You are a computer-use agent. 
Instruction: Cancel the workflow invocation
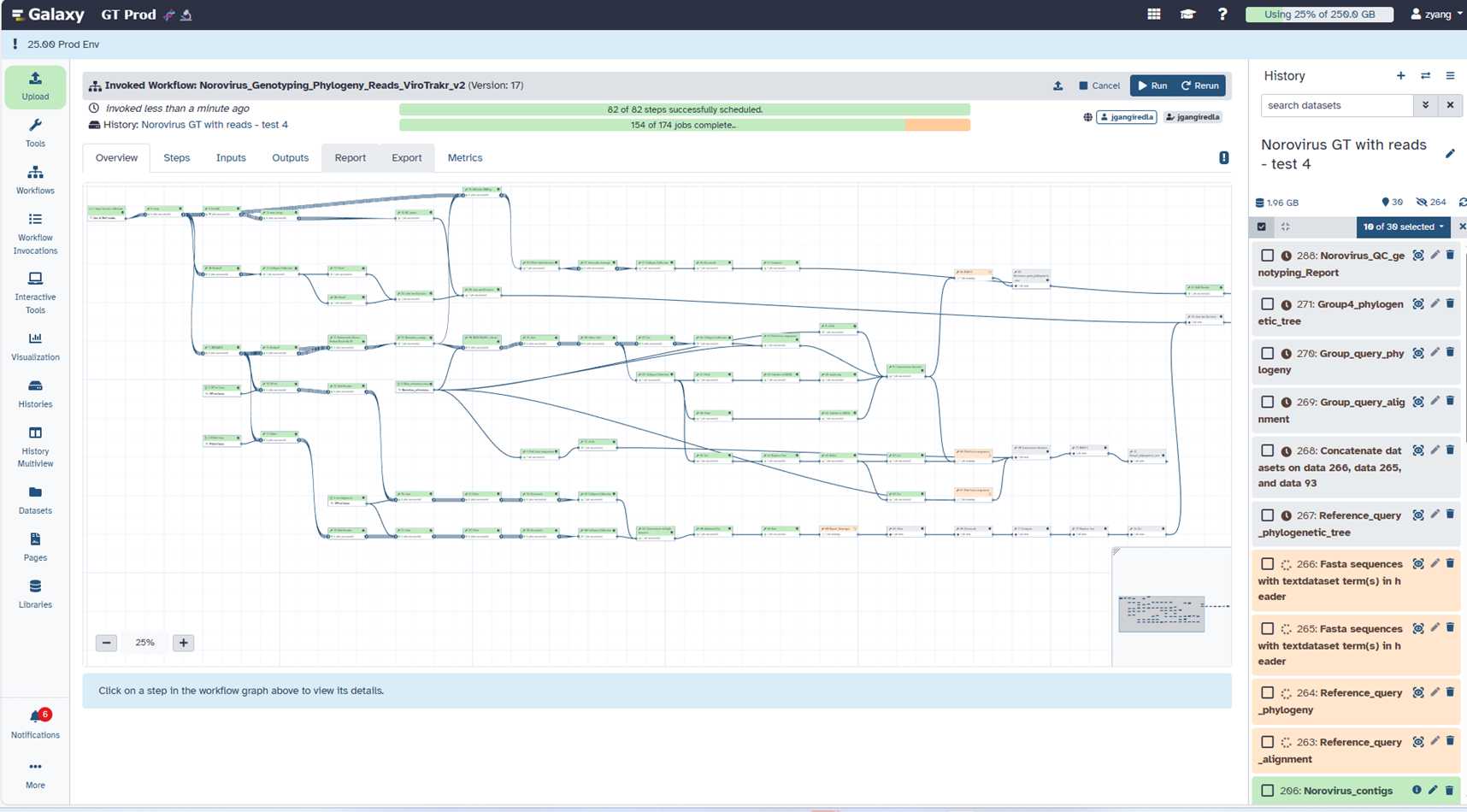[x=1099, y=85]
